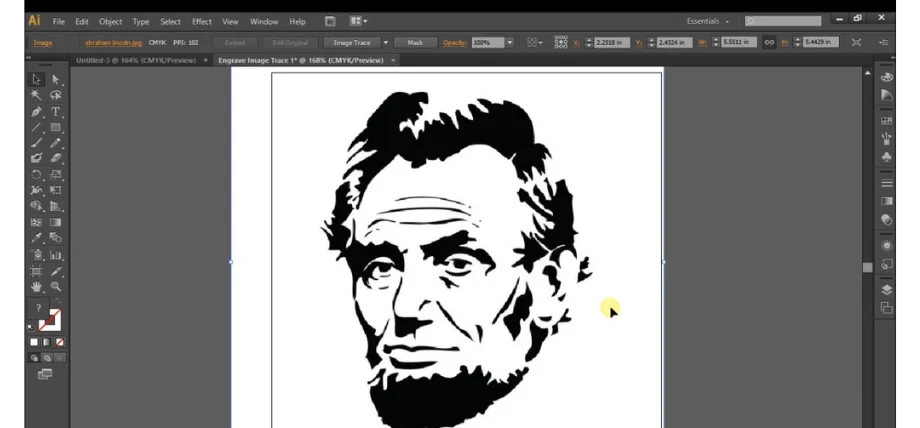Open the Stroke panel icon in right dock
This screenshot has width=920, height=428.
(x=887, y=183)
